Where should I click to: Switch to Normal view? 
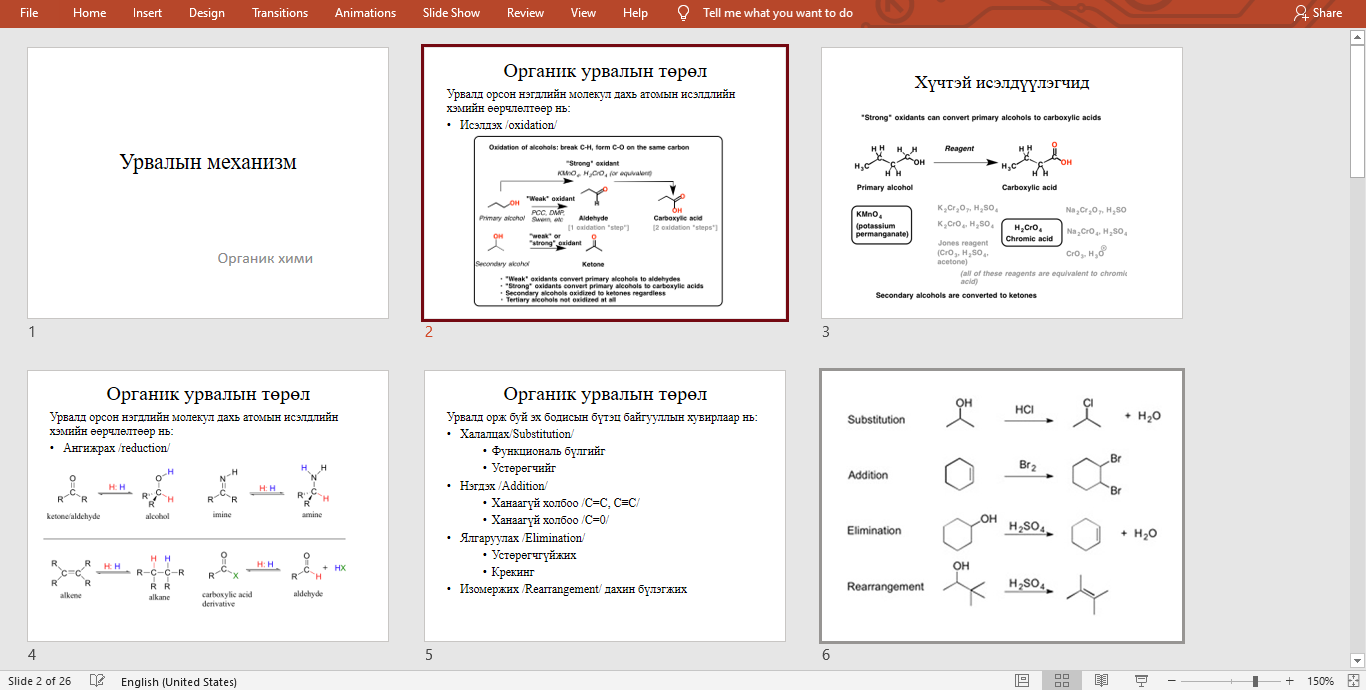click(1022, 681)
